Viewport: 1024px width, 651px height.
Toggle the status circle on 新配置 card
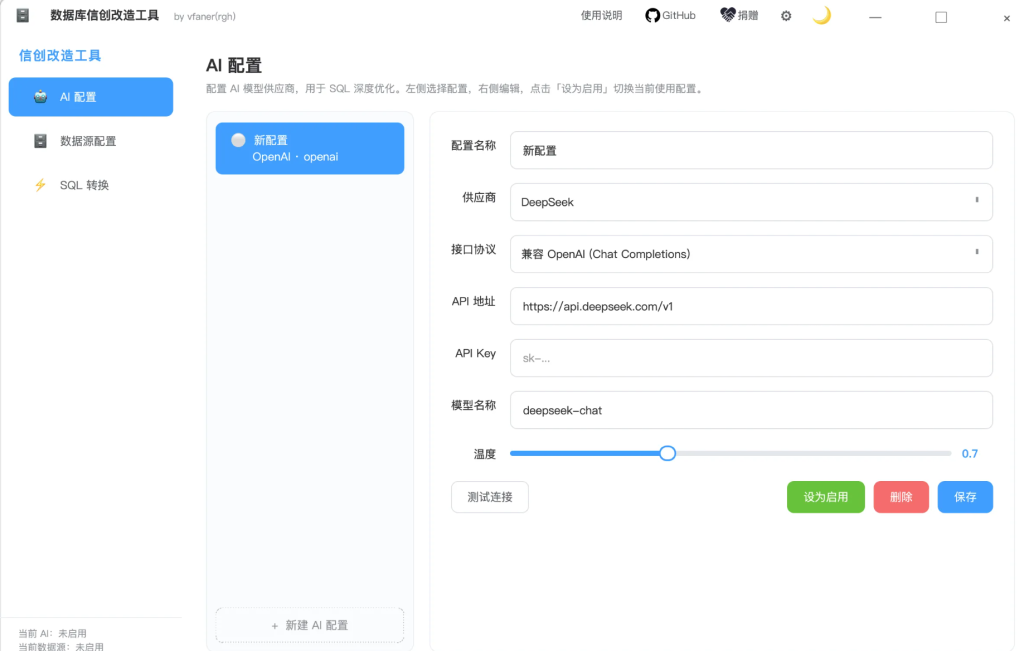[x=238, y=140]
